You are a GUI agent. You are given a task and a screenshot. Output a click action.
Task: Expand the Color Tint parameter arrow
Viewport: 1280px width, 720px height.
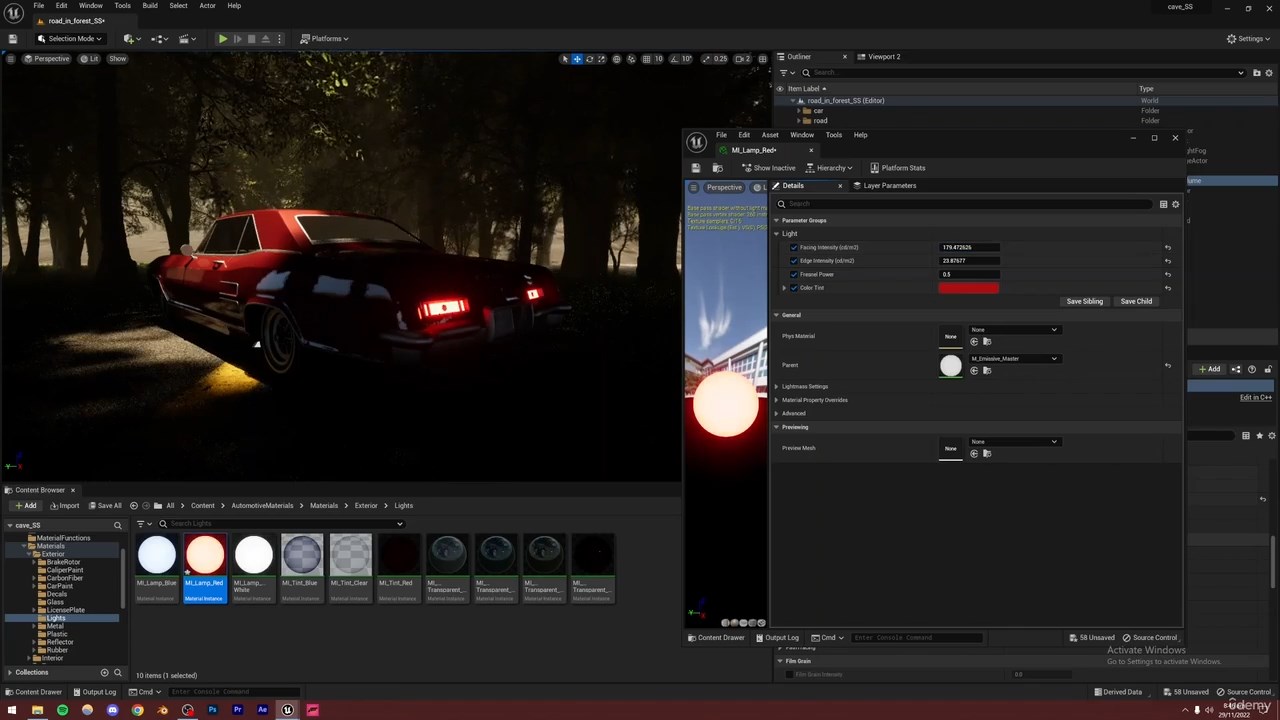click(784, 288)
